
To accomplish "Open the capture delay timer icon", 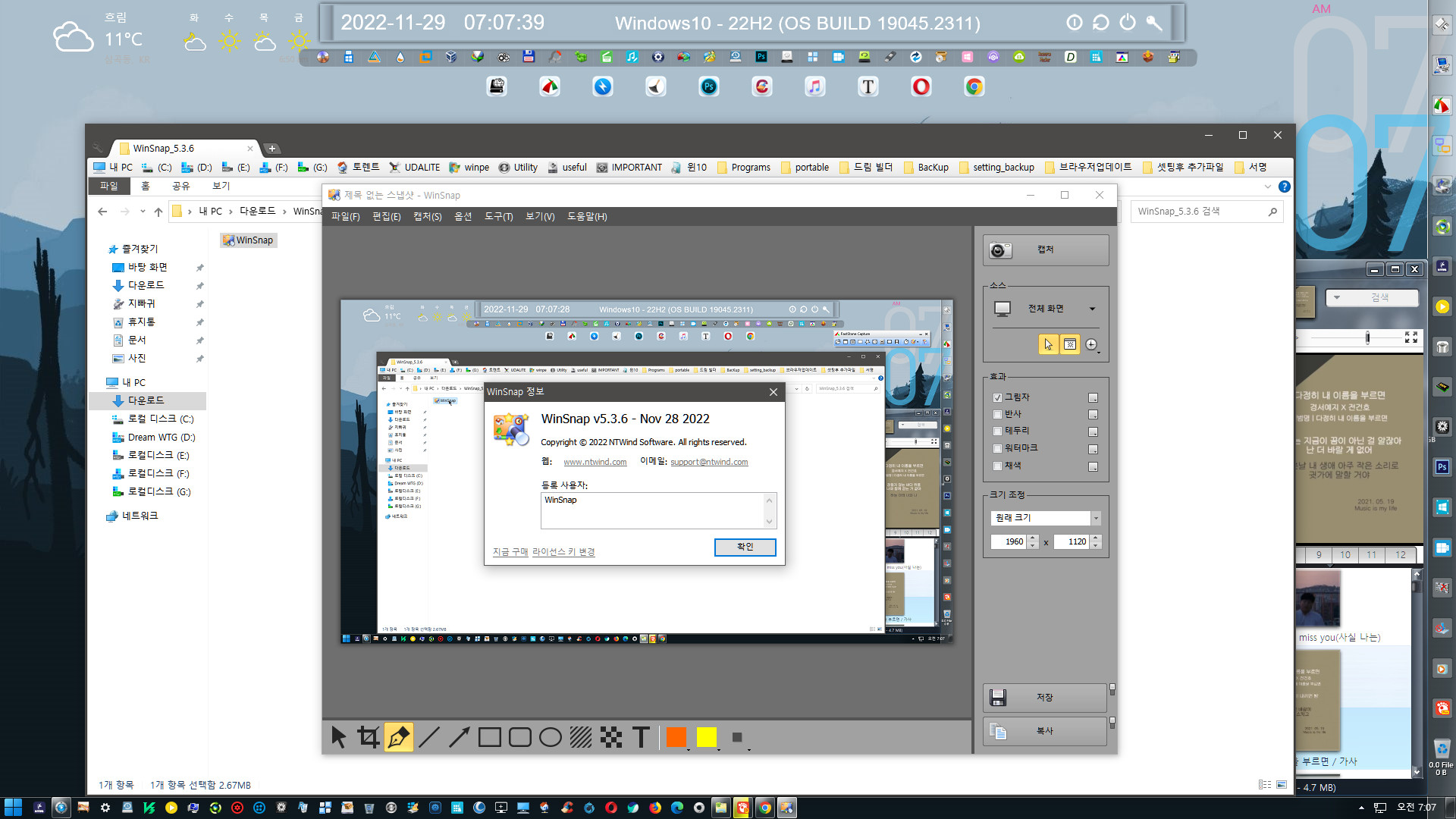I will click(x=1091, y=344).
